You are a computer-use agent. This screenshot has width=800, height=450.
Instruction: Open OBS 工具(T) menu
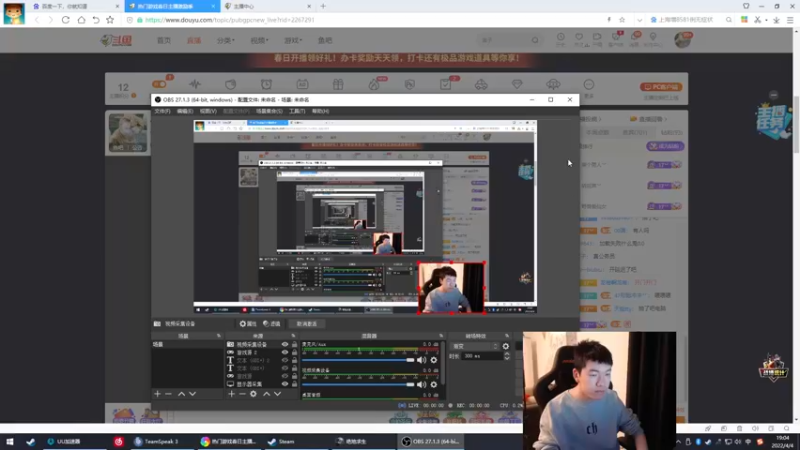(x=297, y=111)
